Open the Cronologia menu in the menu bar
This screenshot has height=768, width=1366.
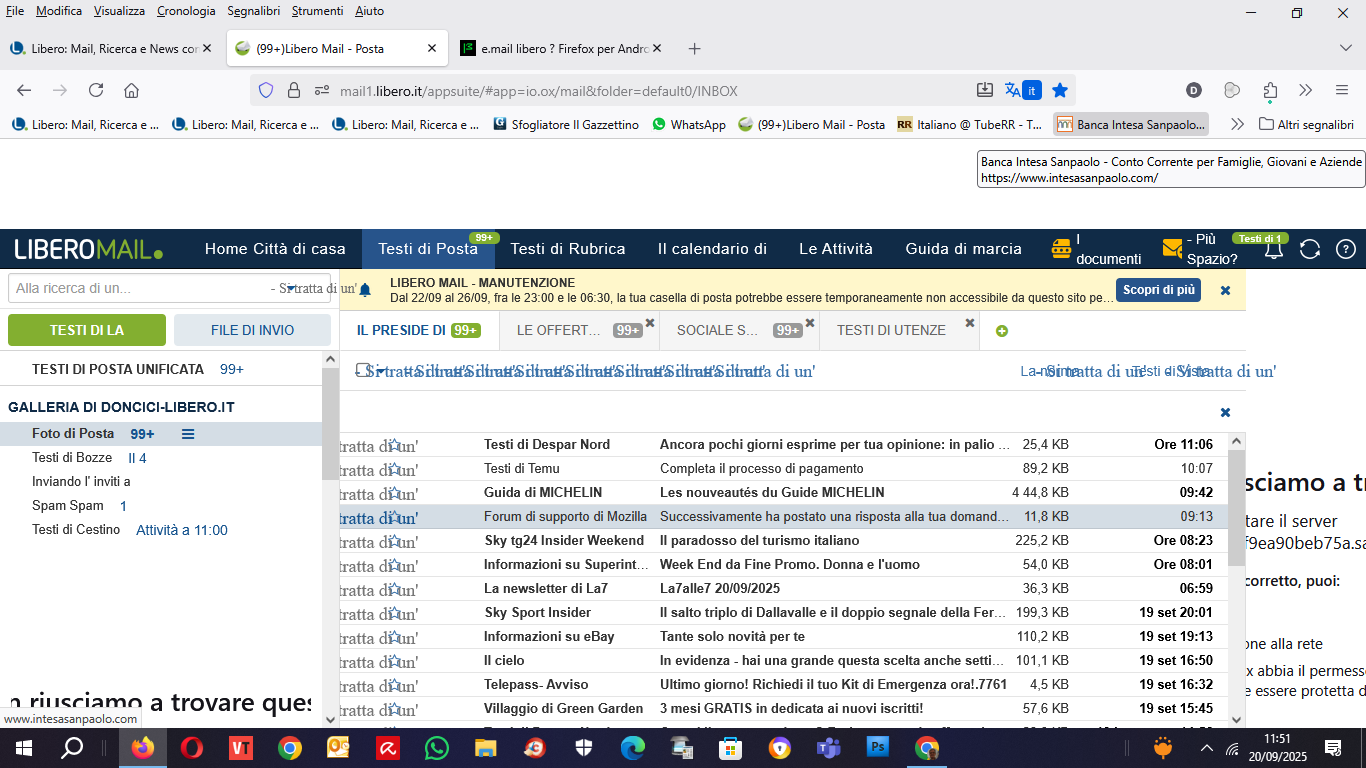(186, 11)
